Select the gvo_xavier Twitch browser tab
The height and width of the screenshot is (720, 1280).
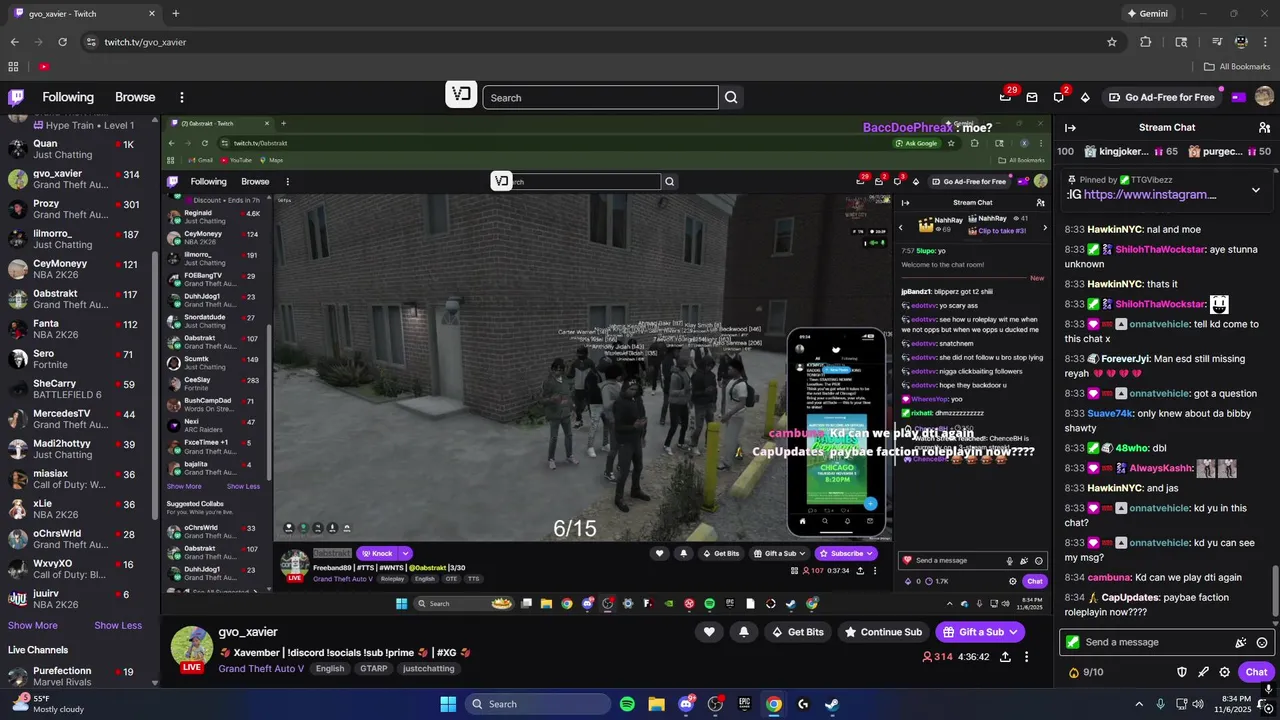pos(85,14)
